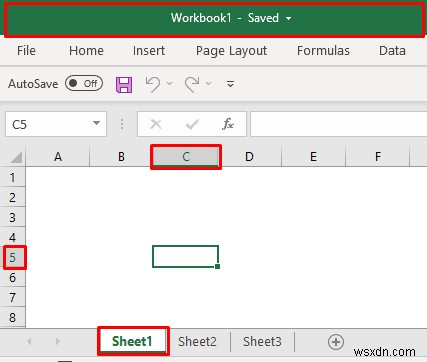
Task: Select row 2 header
Action: pos(12,197)
